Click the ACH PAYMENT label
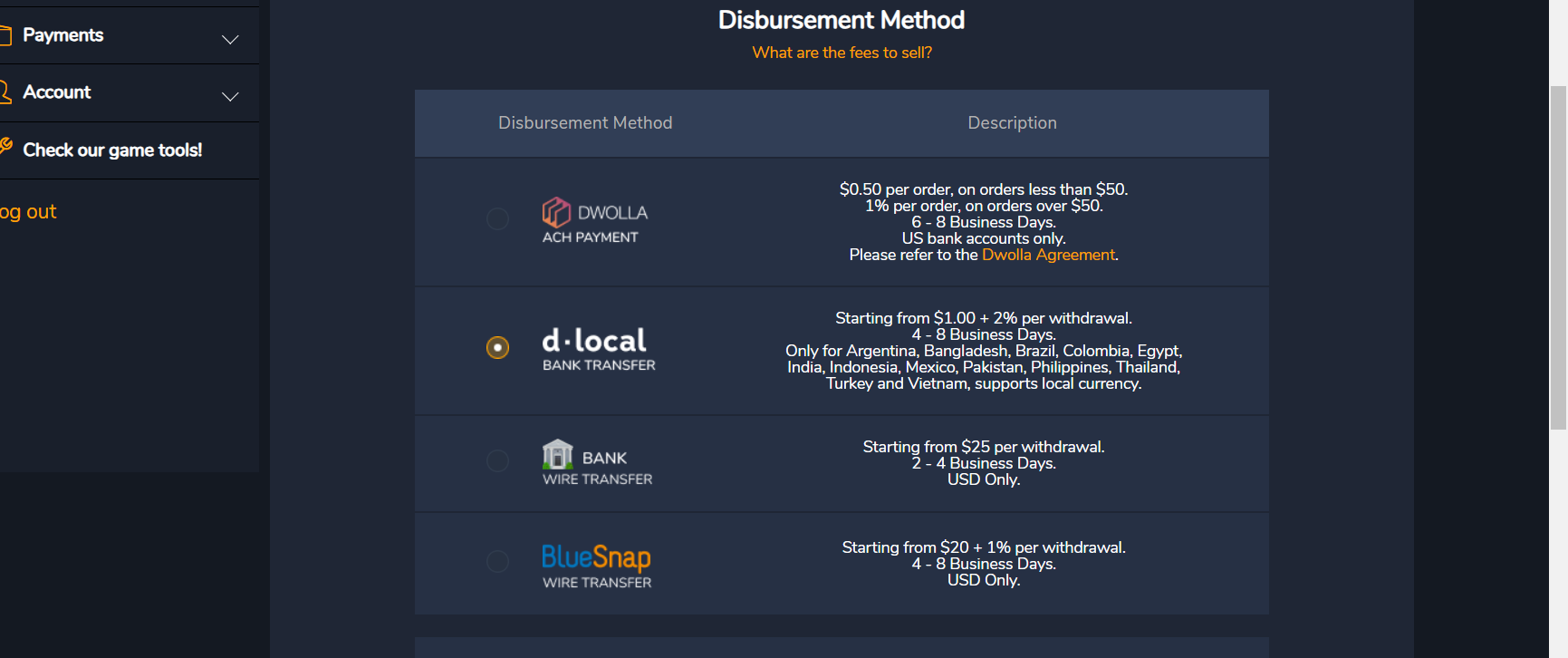 (x=590, y=237)
